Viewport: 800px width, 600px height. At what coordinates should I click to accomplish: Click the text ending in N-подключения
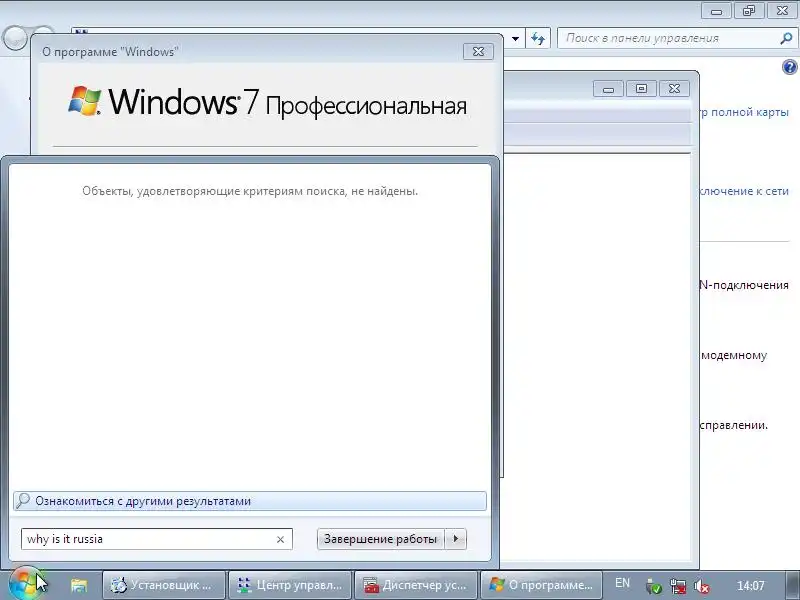744,285
